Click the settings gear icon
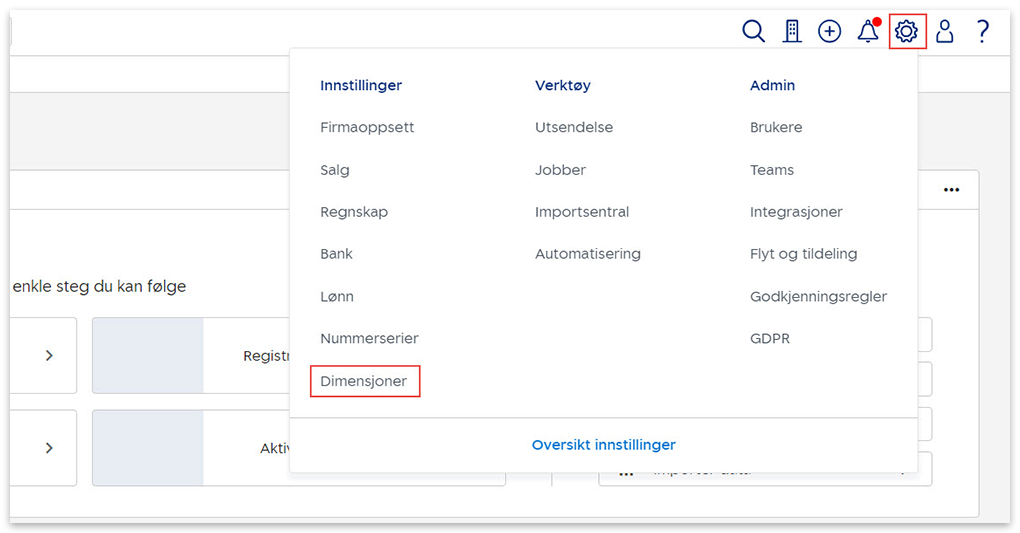1020x533 pixels. coord(907,32)
